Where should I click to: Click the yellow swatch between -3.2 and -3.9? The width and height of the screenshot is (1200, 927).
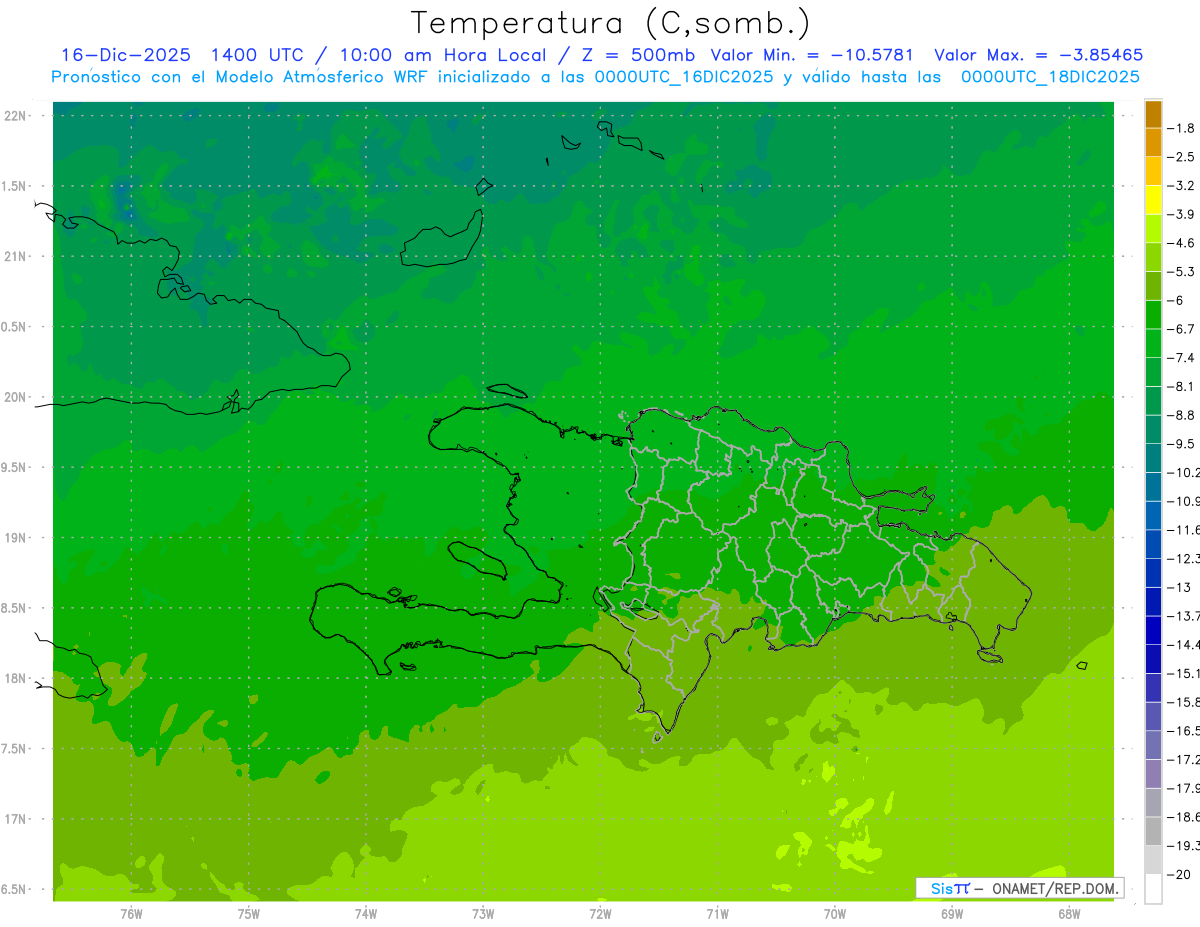[1153, 200]
